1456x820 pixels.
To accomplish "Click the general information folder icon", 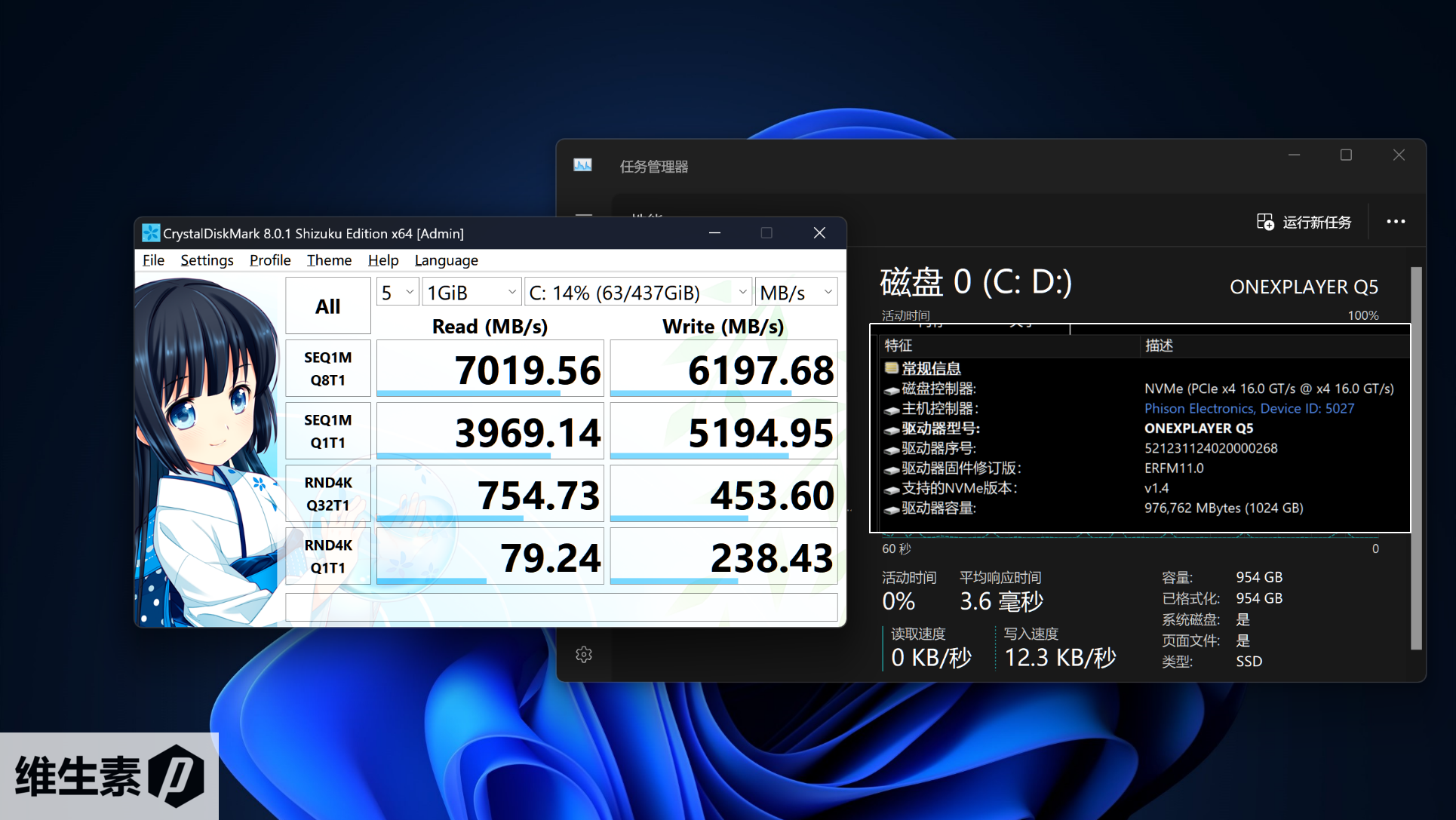I will (x=892, y=368).
